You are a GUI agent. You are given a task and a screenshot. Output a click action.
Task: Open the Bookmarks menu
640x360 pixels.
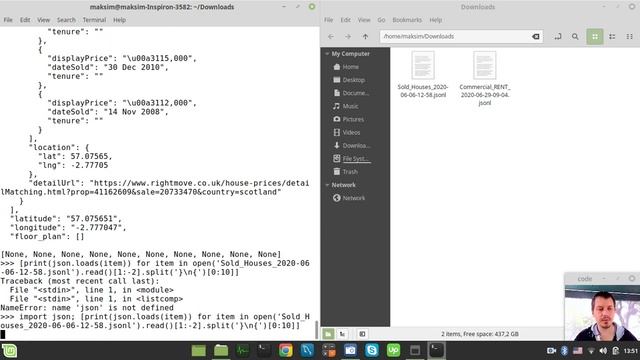[407, 20]
